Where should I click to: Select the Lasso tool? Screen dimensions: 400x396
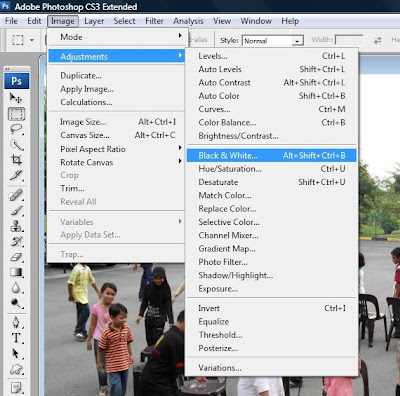(16, 129)
